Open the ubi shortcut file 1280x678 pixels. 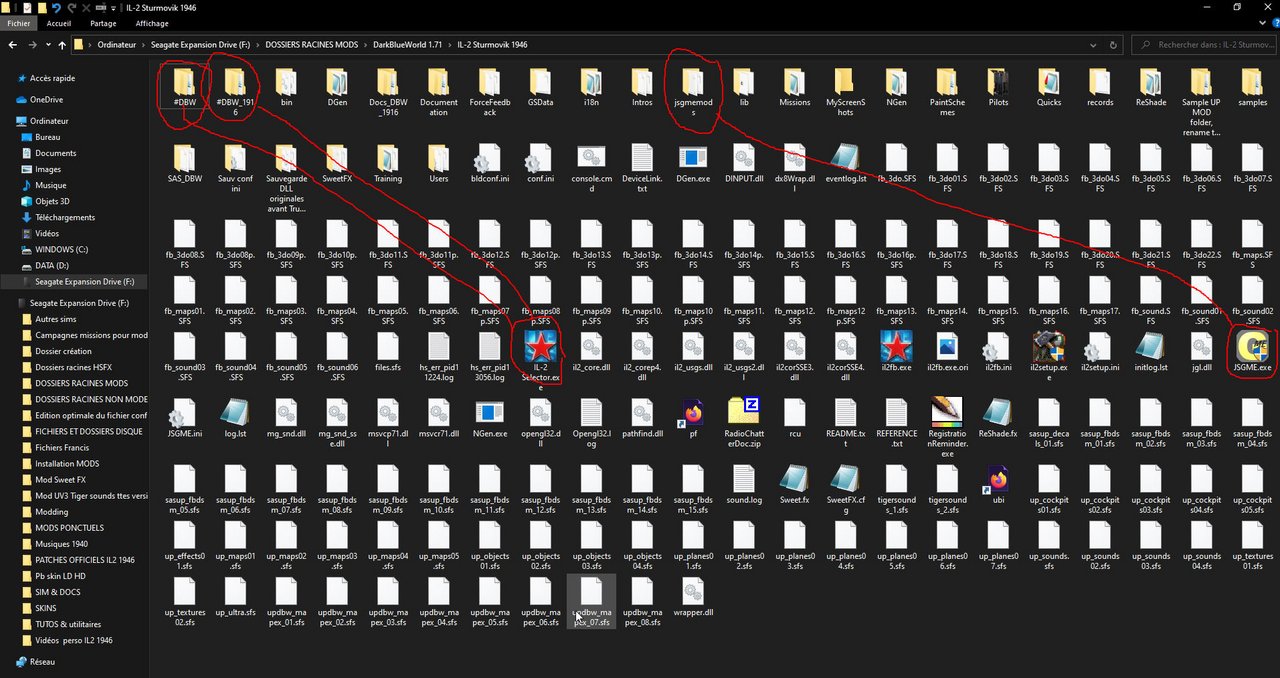click(998, 484)
